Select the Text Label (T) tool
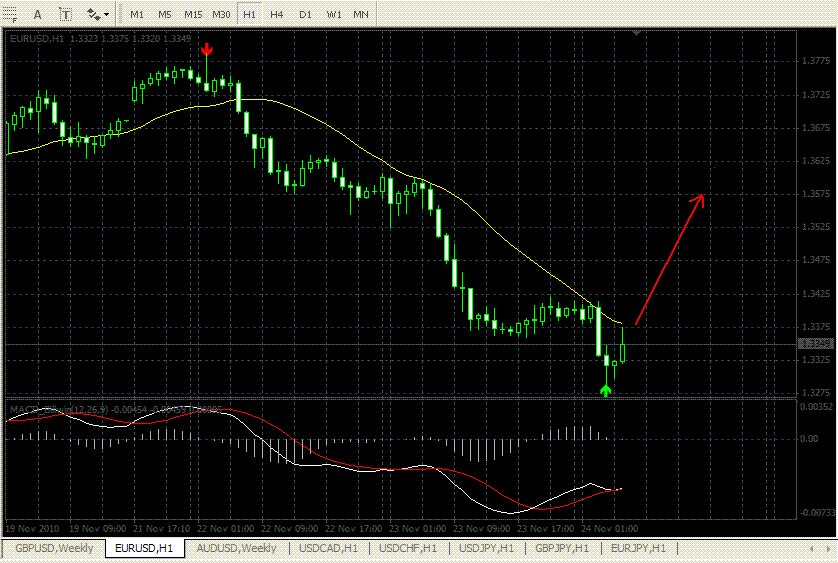 coord(65,14)
